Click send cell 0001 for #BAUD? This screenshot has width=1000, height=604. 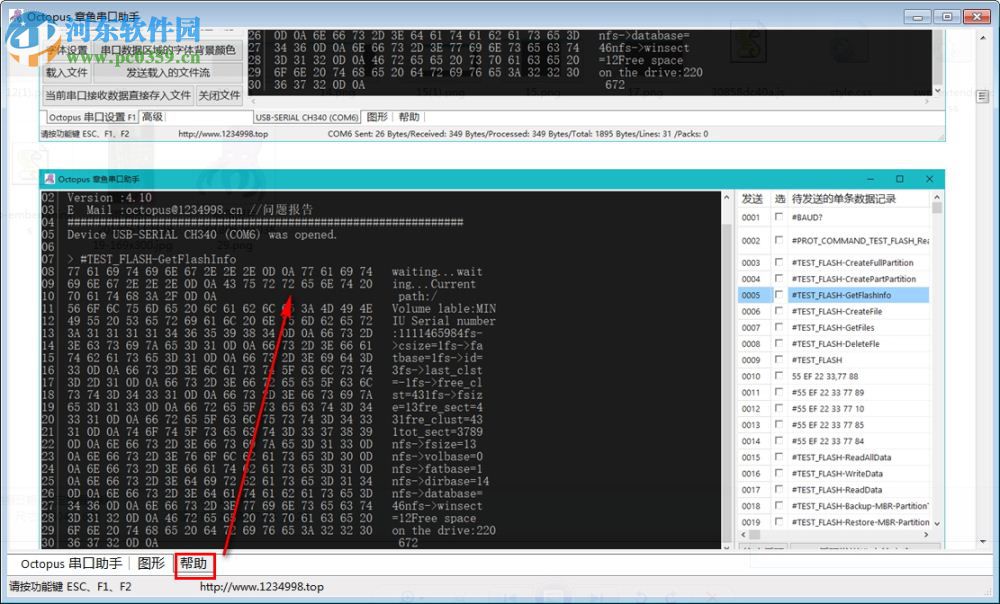[x=751, y=217]
